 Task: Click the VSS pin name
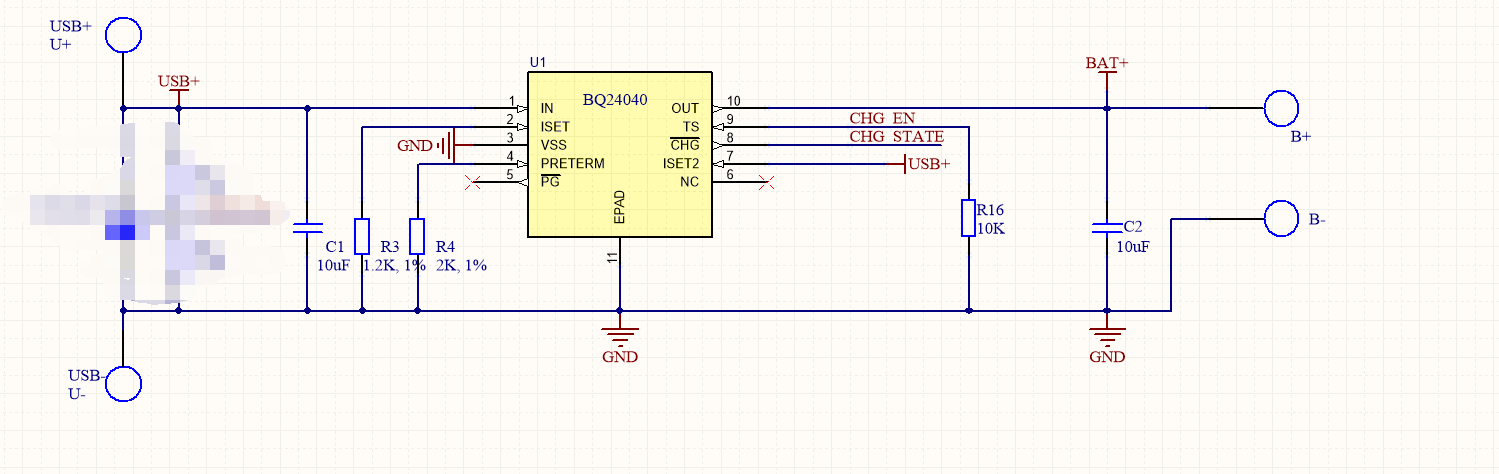tap(554, 145)
